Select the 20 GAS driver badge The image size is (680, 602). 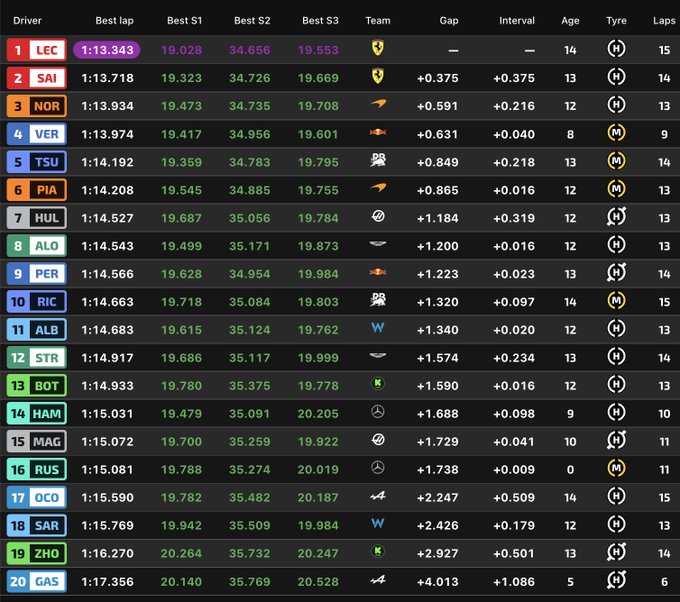[x=36, y=581]
